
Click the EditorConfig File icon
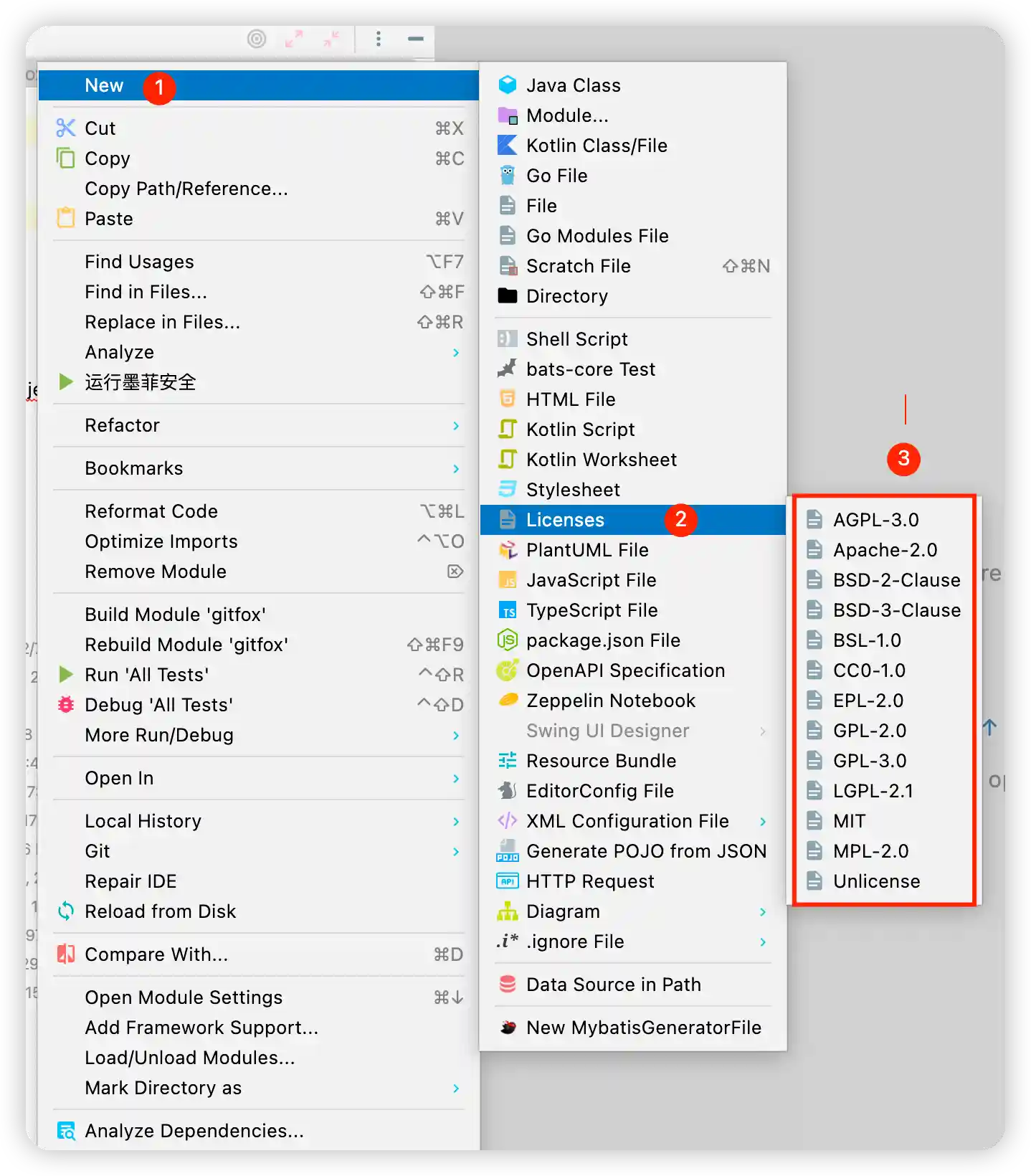point(508,791)
